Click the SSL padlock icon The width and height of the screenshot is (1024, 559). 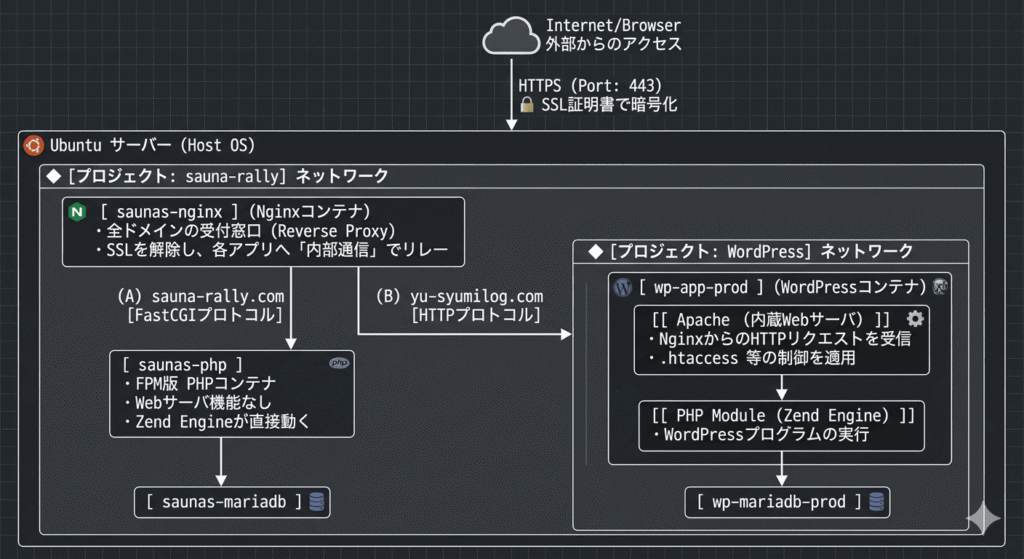524,104
